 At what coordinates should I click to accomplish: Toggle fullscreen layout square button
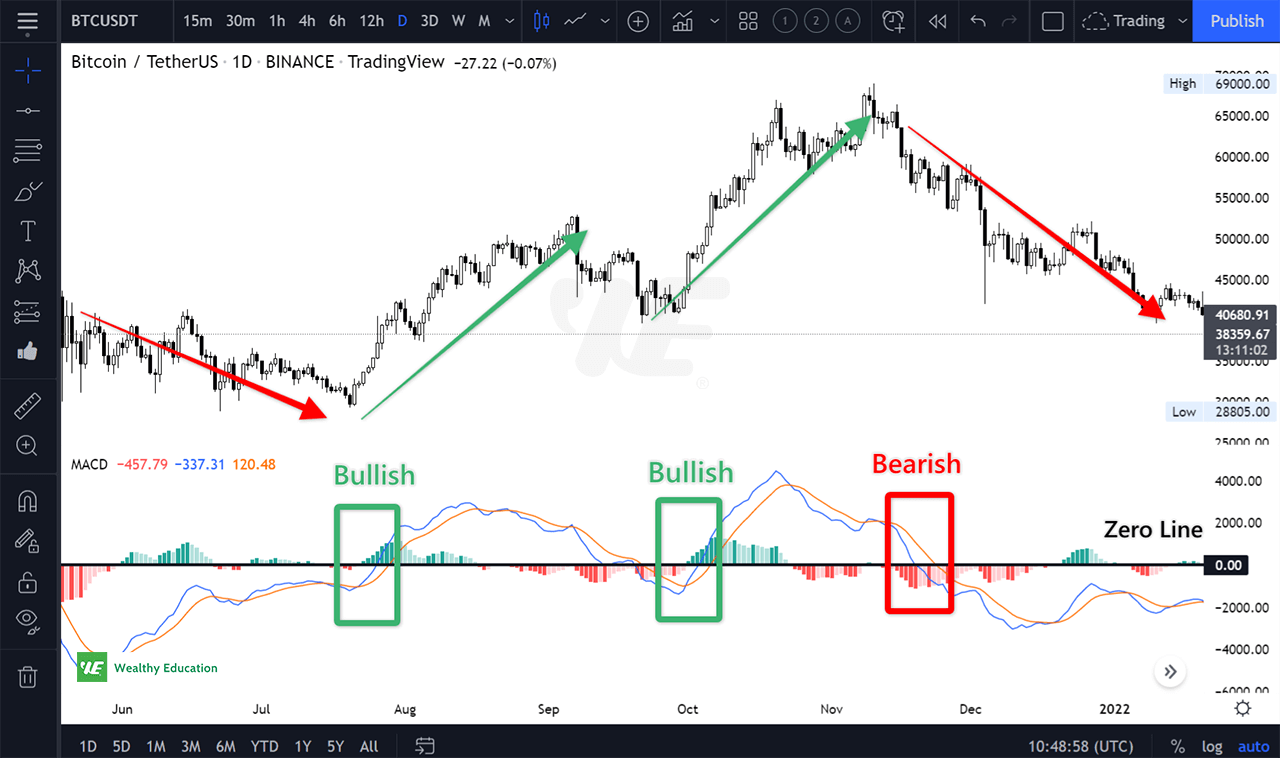pos(1052,21)
